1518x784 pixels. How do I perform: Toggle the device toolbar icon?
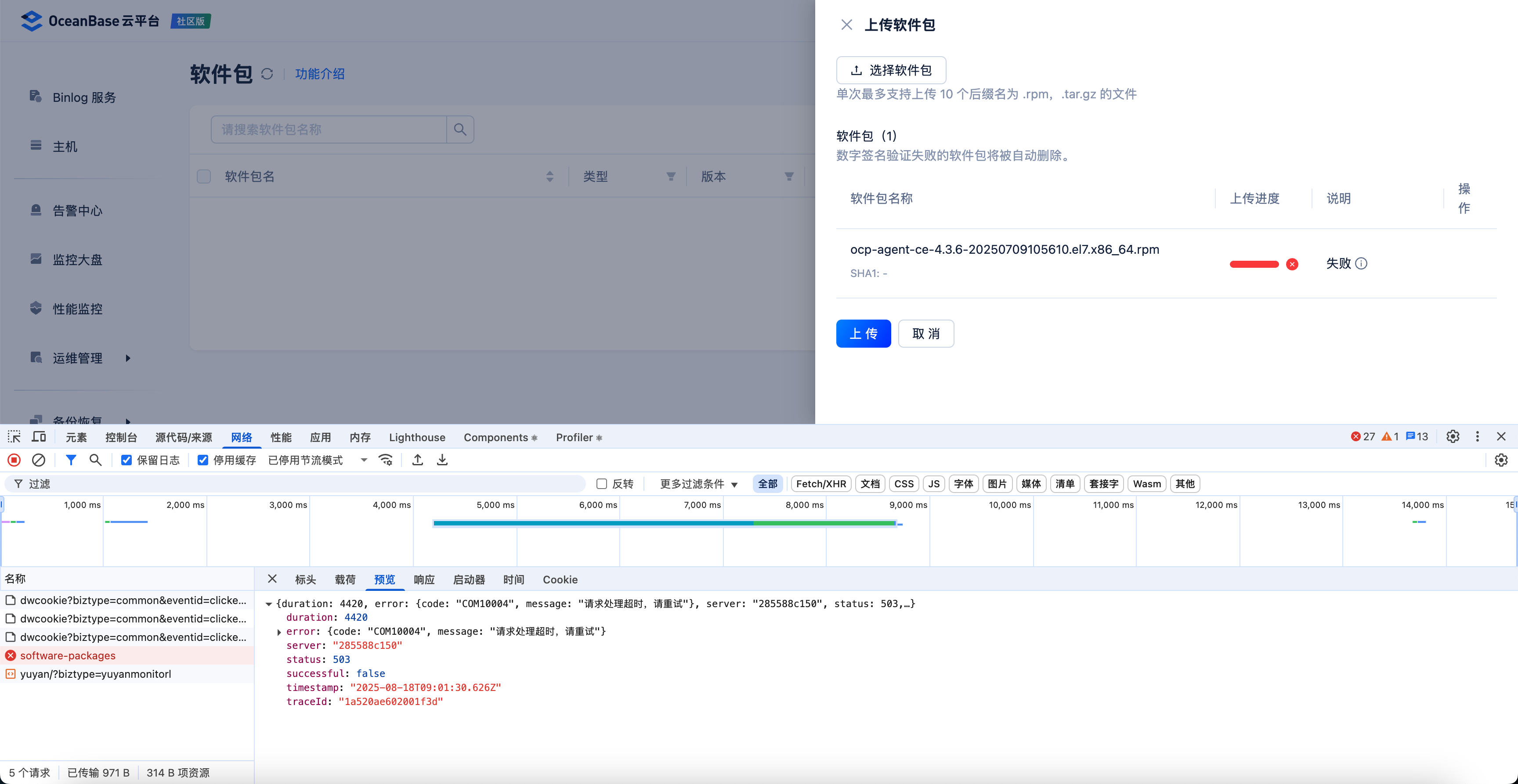[x=39, y=437]
